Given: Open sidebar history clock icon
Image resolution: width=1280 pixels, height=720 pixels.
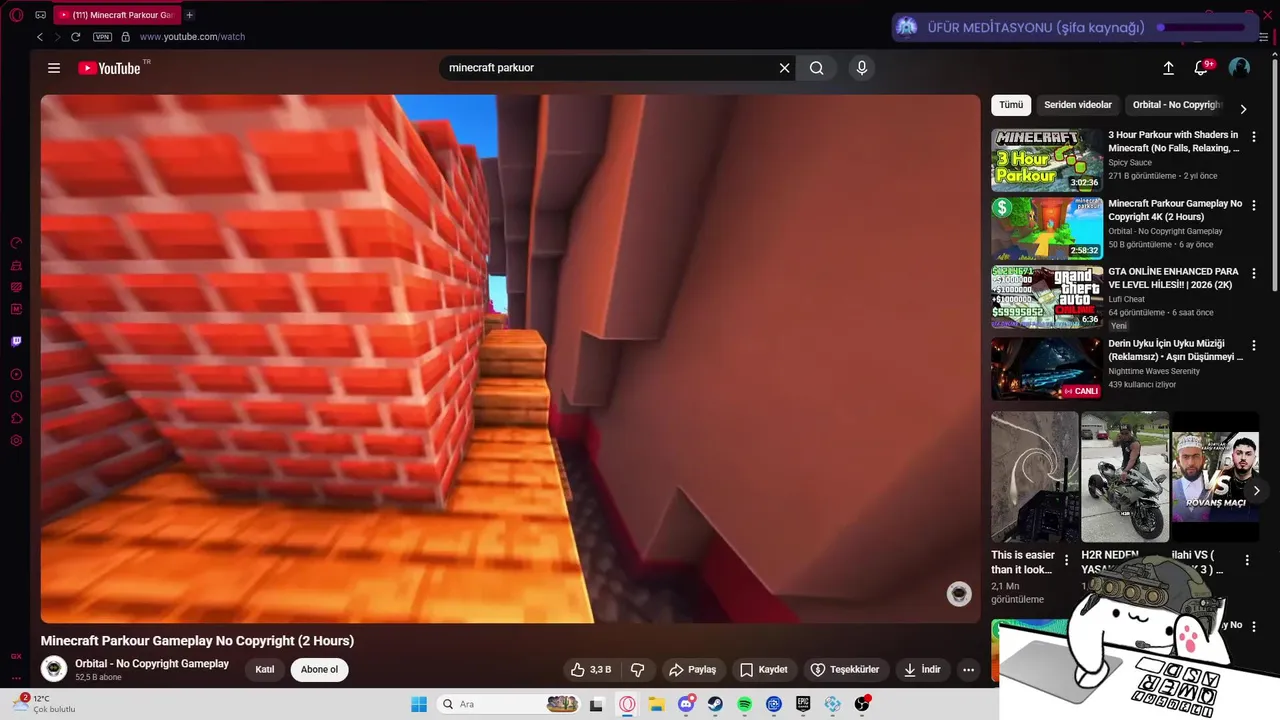Looking at the screenshot, I should coord(16,396).
